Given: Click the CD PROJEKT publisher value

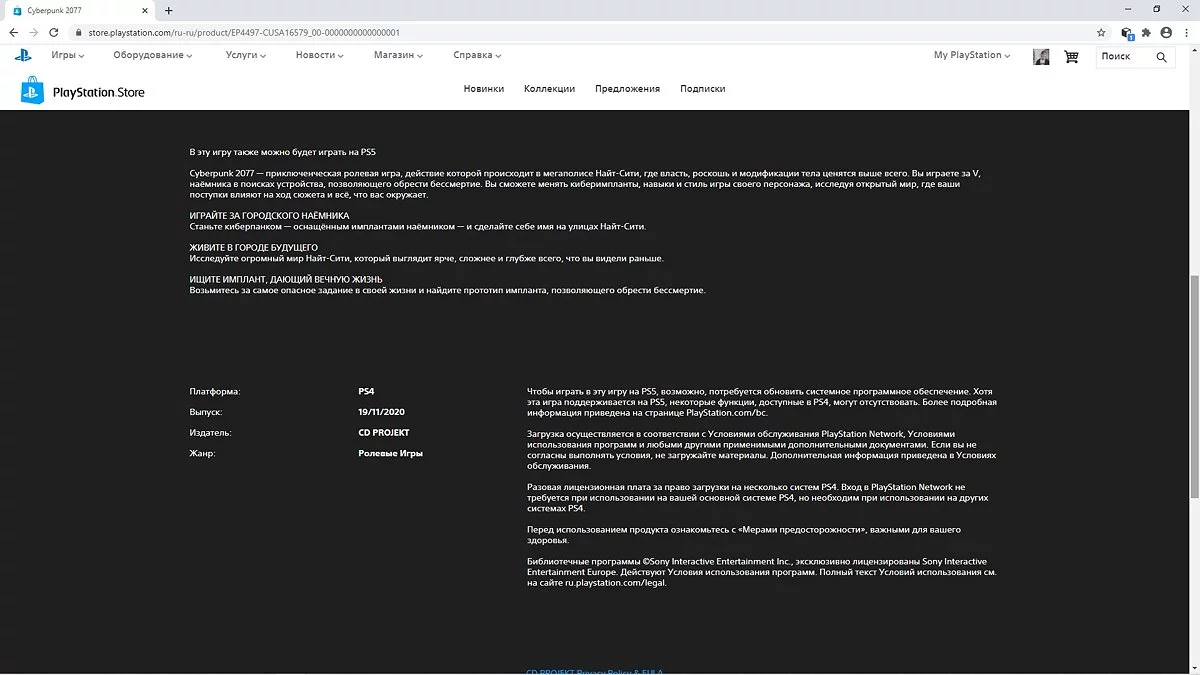Looking at the screenshot, I should tap(384, 433).
